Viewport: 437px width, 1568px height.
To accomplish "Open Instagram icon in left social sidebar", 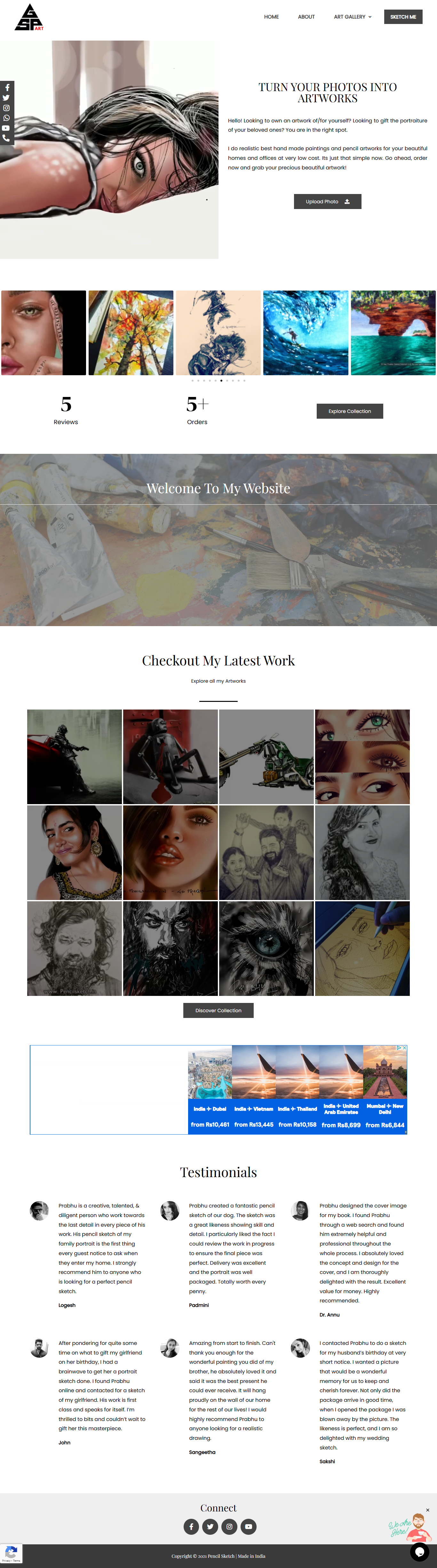I will pos(6,108).
